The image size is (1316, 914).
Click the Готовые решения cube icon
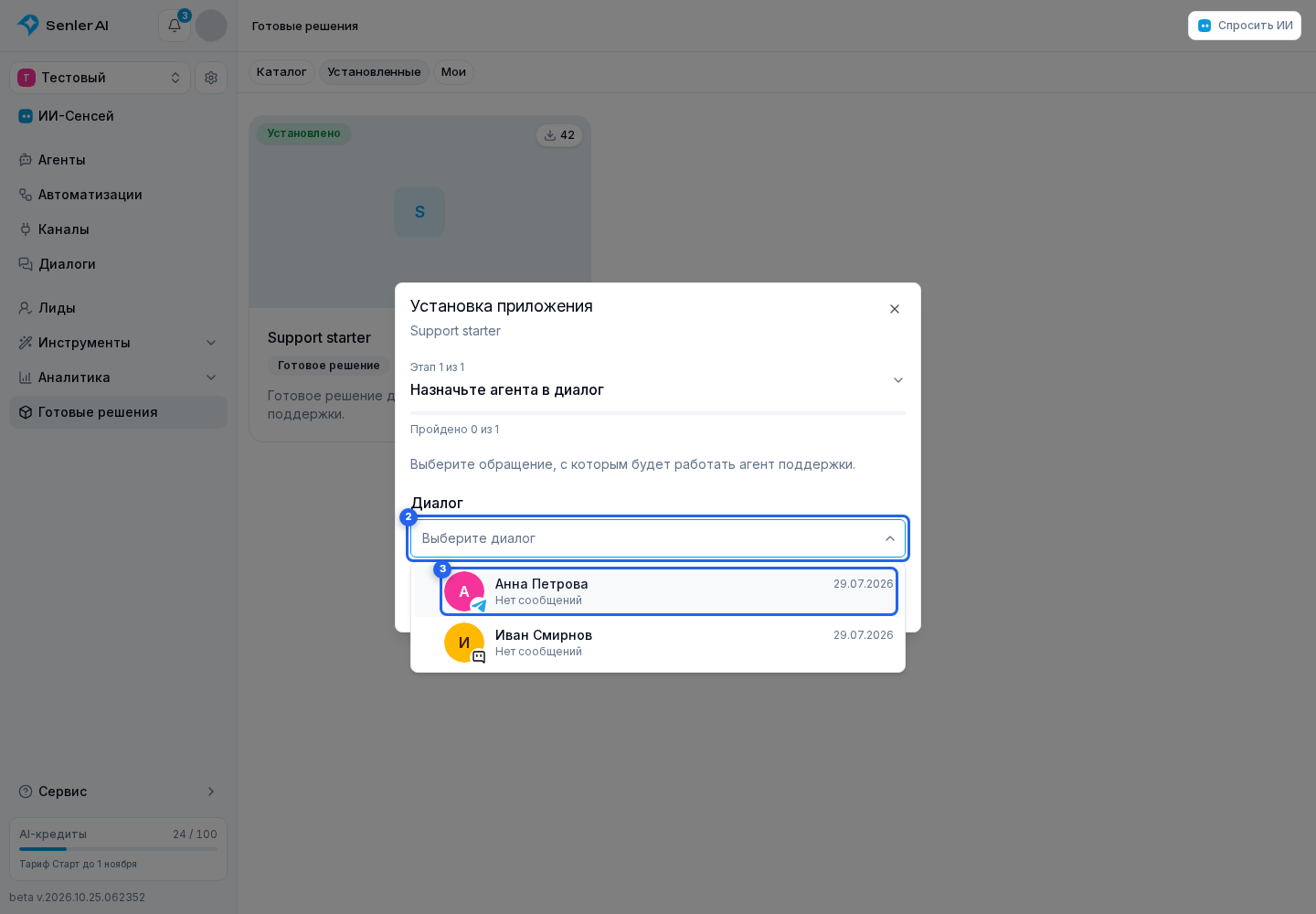pyautogui.click(x=26, y=412)
